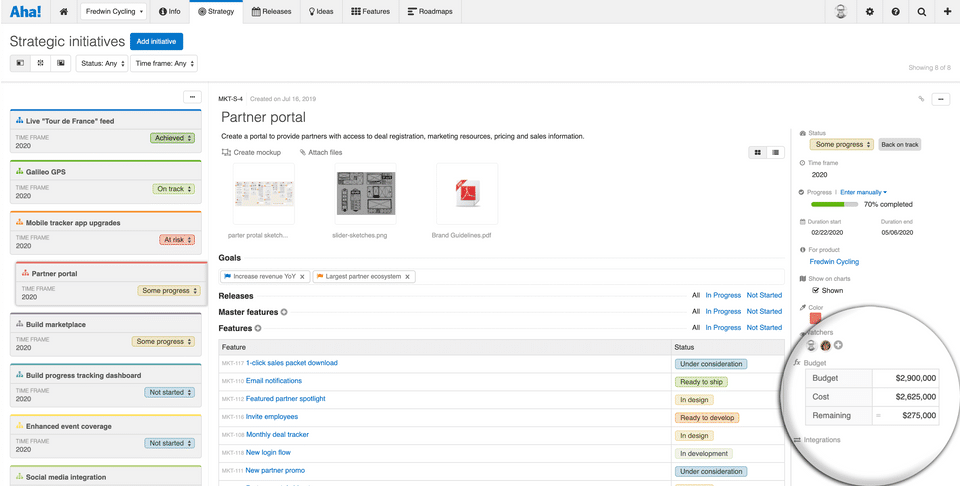Click the Ready to develop status badge
Viewport: 960px width, 486px height.
[x=707, y=418]
